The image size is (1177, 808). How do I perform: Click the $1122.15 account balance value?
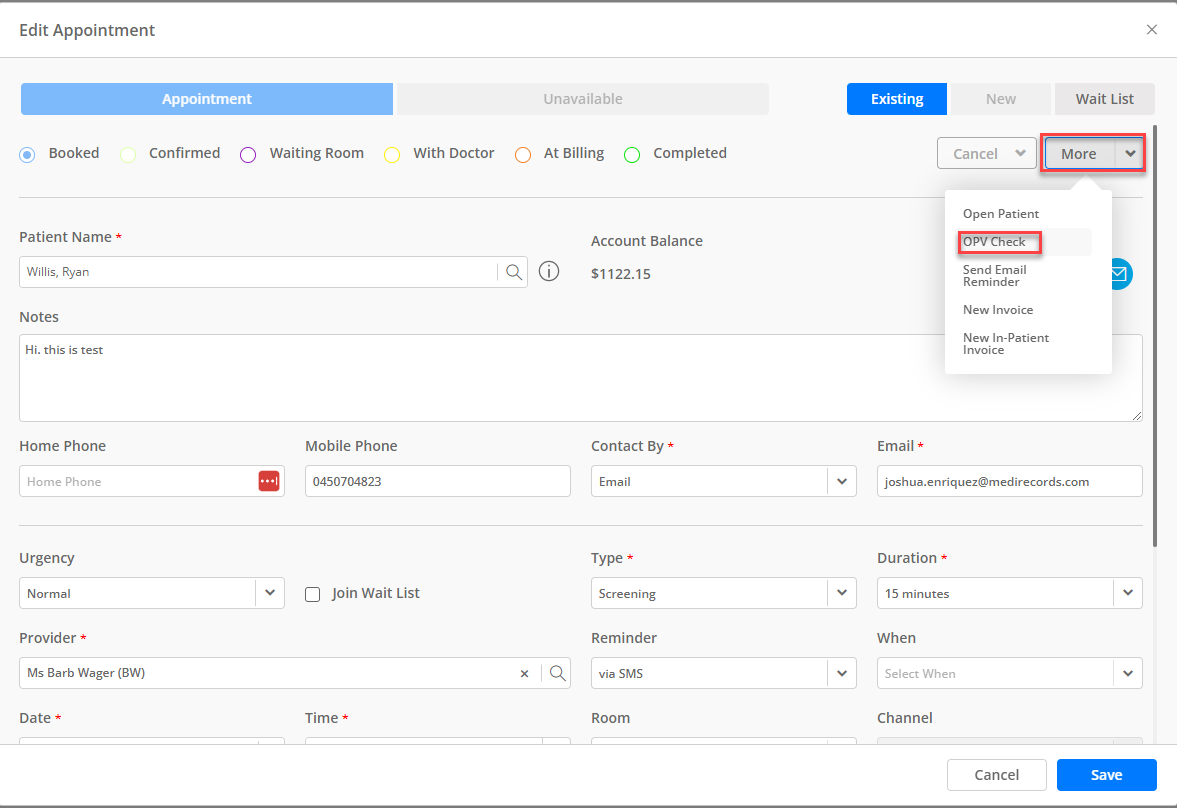pos(621,274)
